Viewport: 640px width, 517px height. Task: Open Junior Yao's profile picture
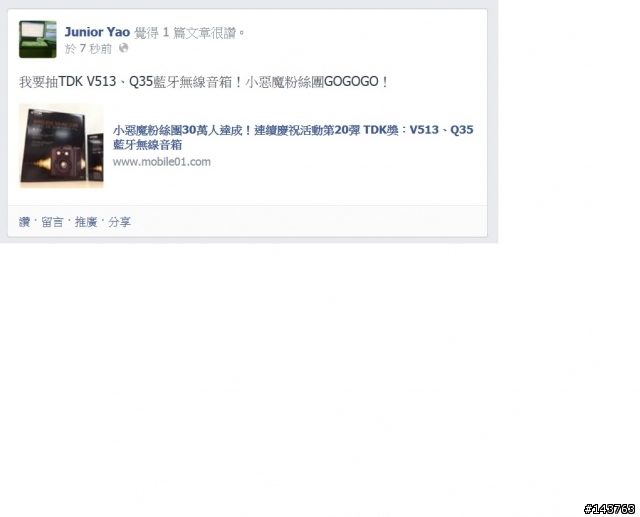point(38,39)
